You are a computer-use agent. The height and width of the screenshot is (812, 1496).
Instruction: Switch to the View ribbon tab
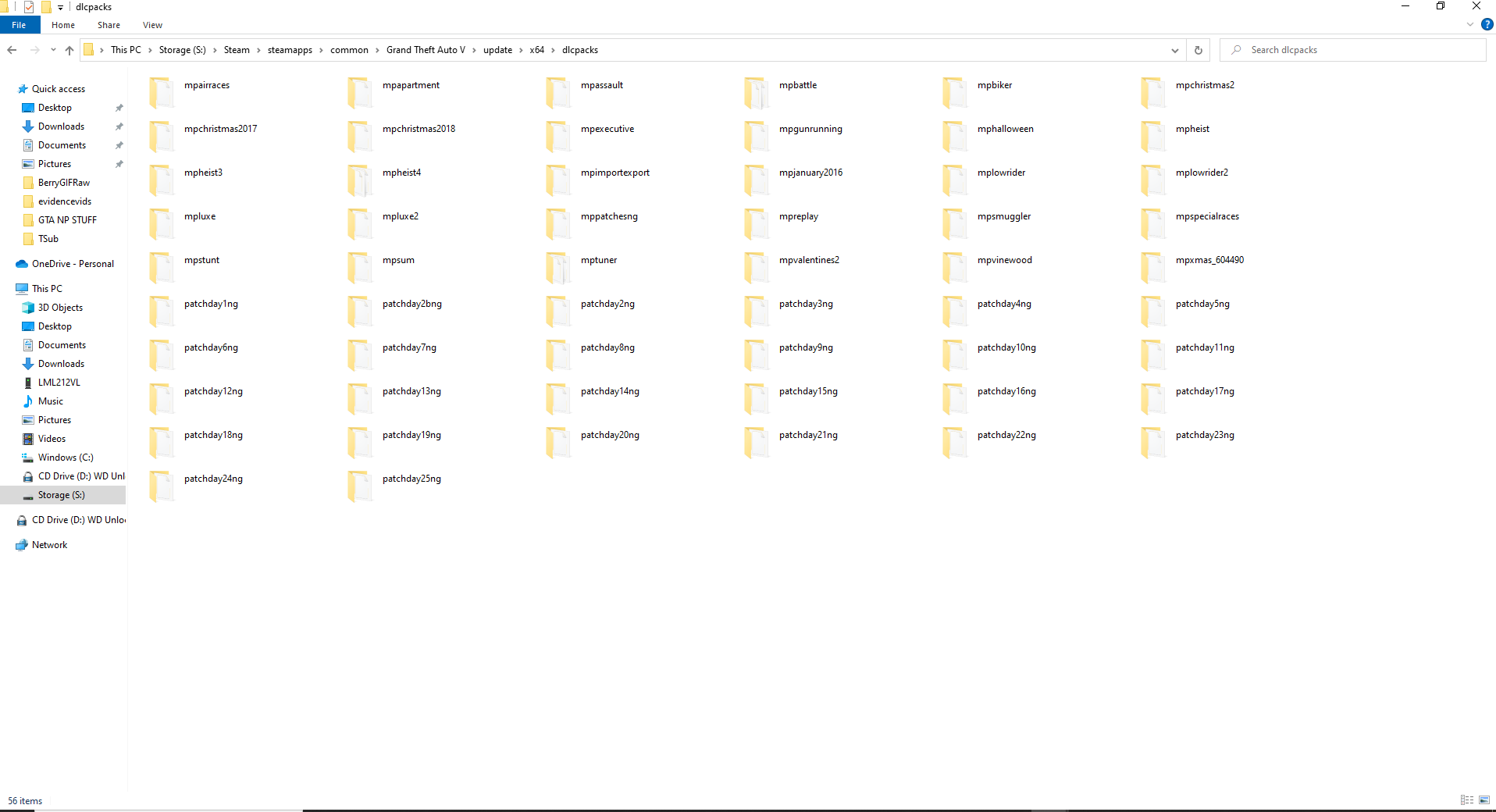tap(152, 25)
